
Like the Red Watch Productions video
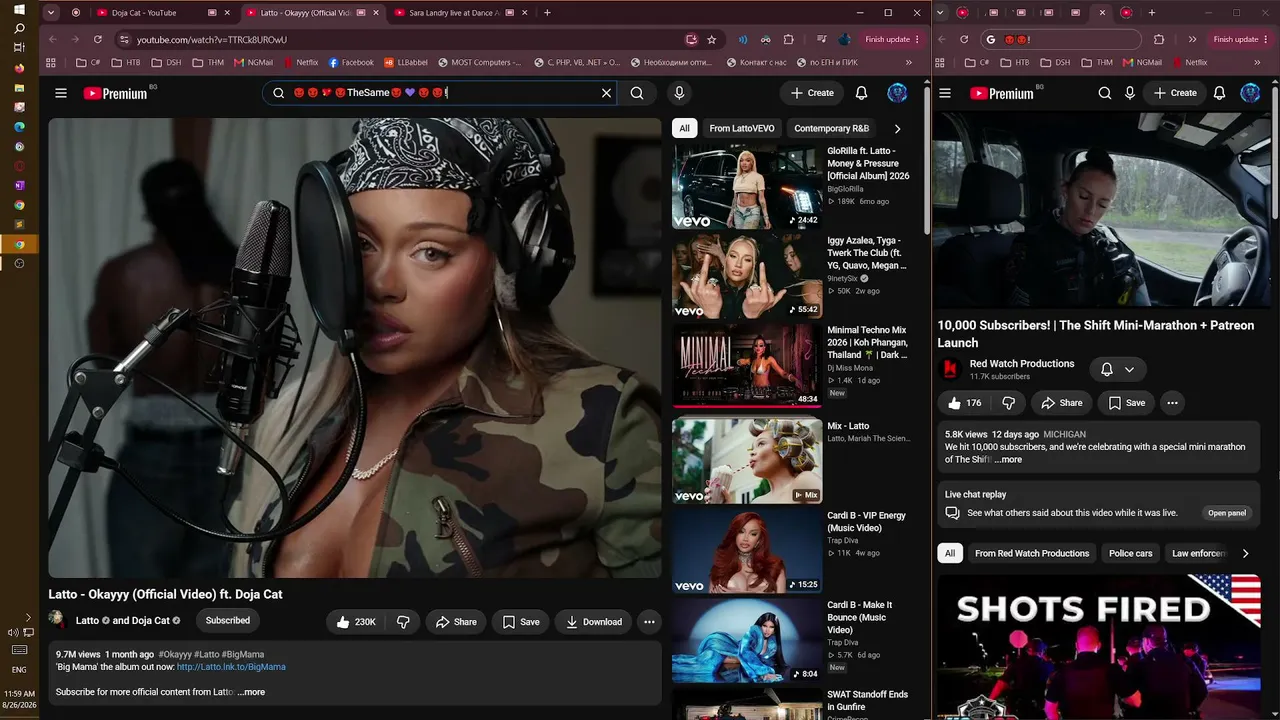964,403
